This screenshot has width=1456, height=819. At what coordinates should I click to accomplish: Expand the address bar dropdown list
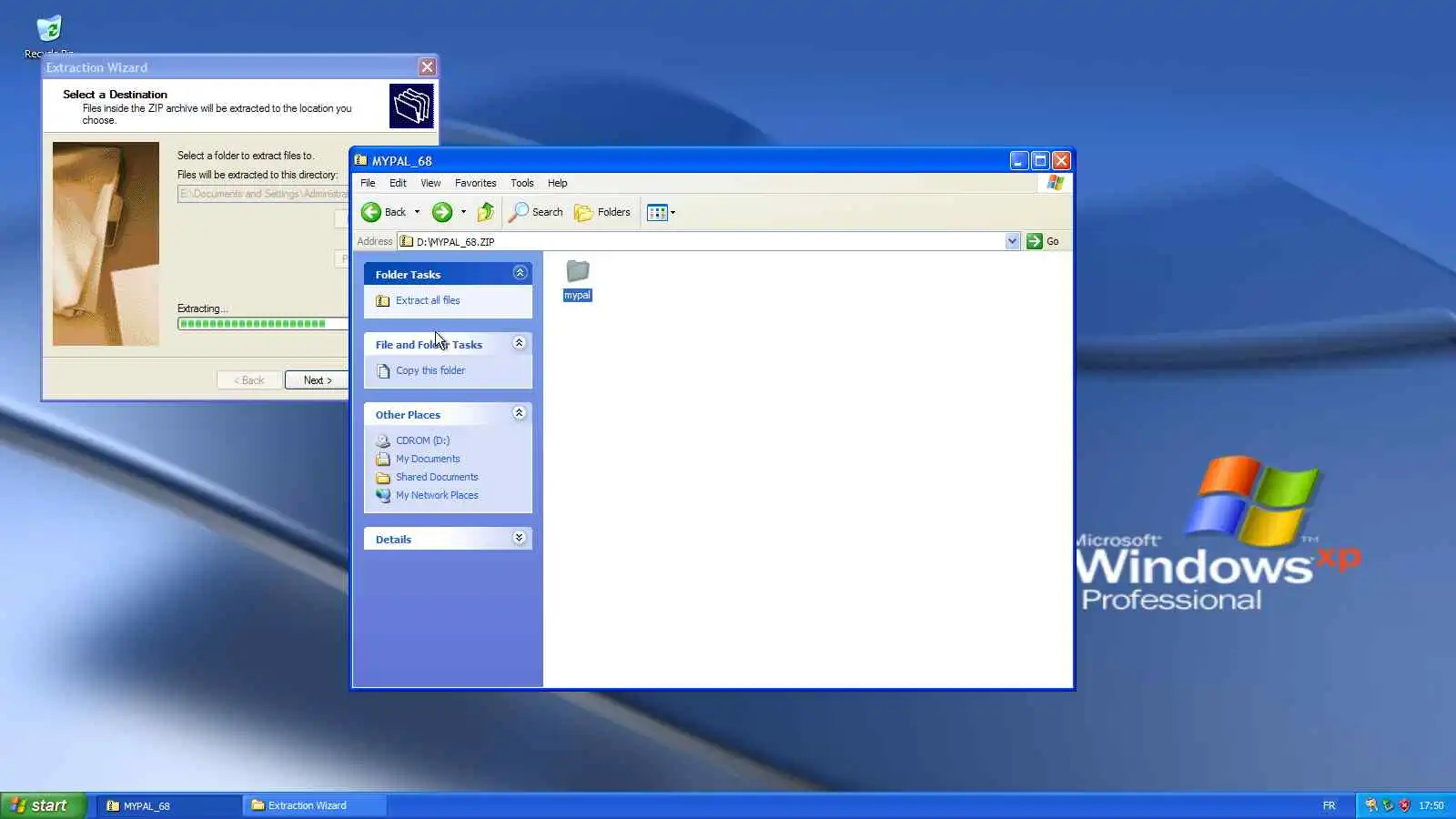1012,241
